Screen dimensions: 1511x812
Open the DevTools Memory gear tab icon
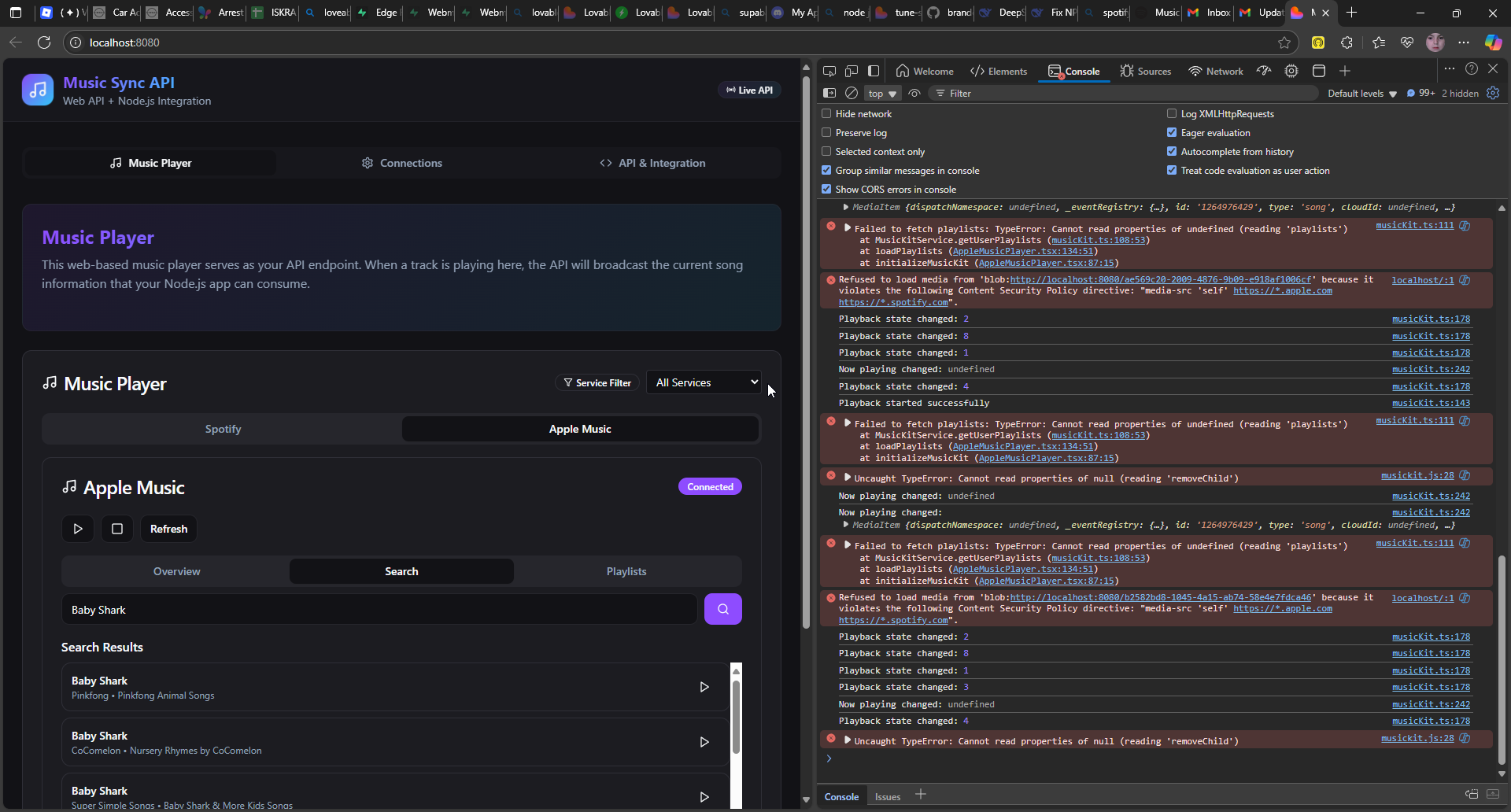pos(1291,71)
